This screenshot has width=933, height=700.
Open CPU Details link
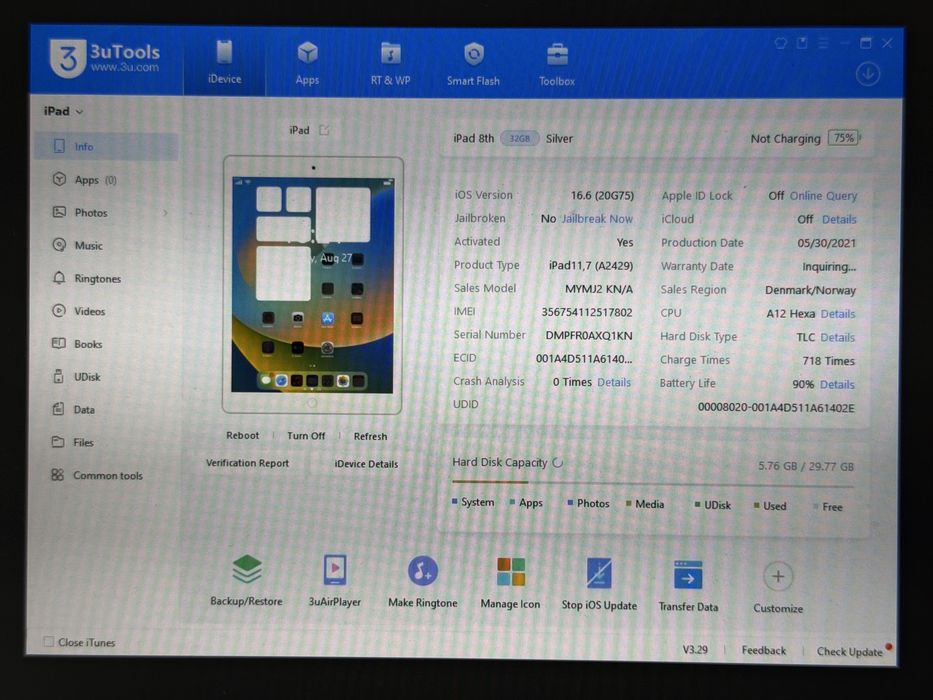coord(837,314)
